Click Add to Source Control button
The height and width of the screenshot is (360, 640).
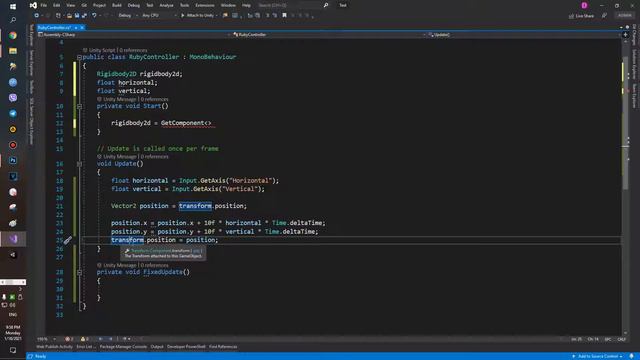coord(598,356)
